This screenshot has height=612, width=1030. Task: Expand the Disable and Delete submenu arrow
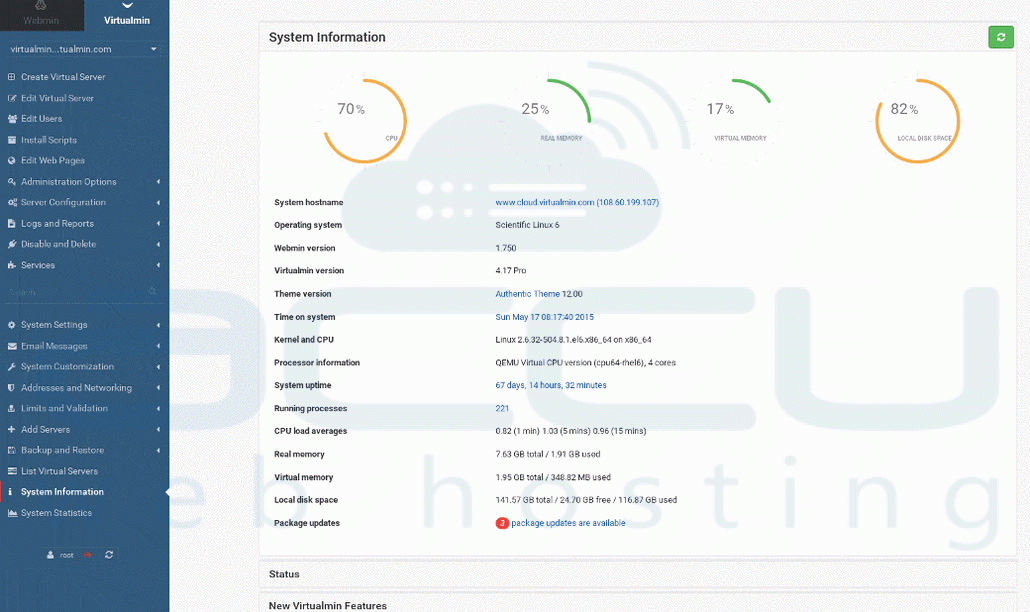click(x=158, y=244)
